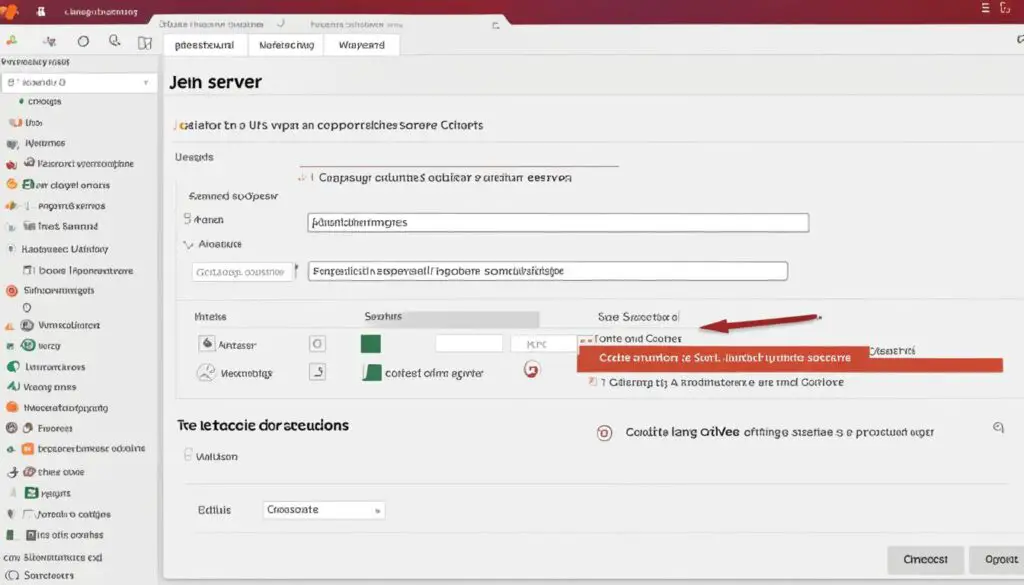The image size is (1024, 585).
Task: Toggle the numbered checkbox in Anteser row
Action: tap(317, 343)
